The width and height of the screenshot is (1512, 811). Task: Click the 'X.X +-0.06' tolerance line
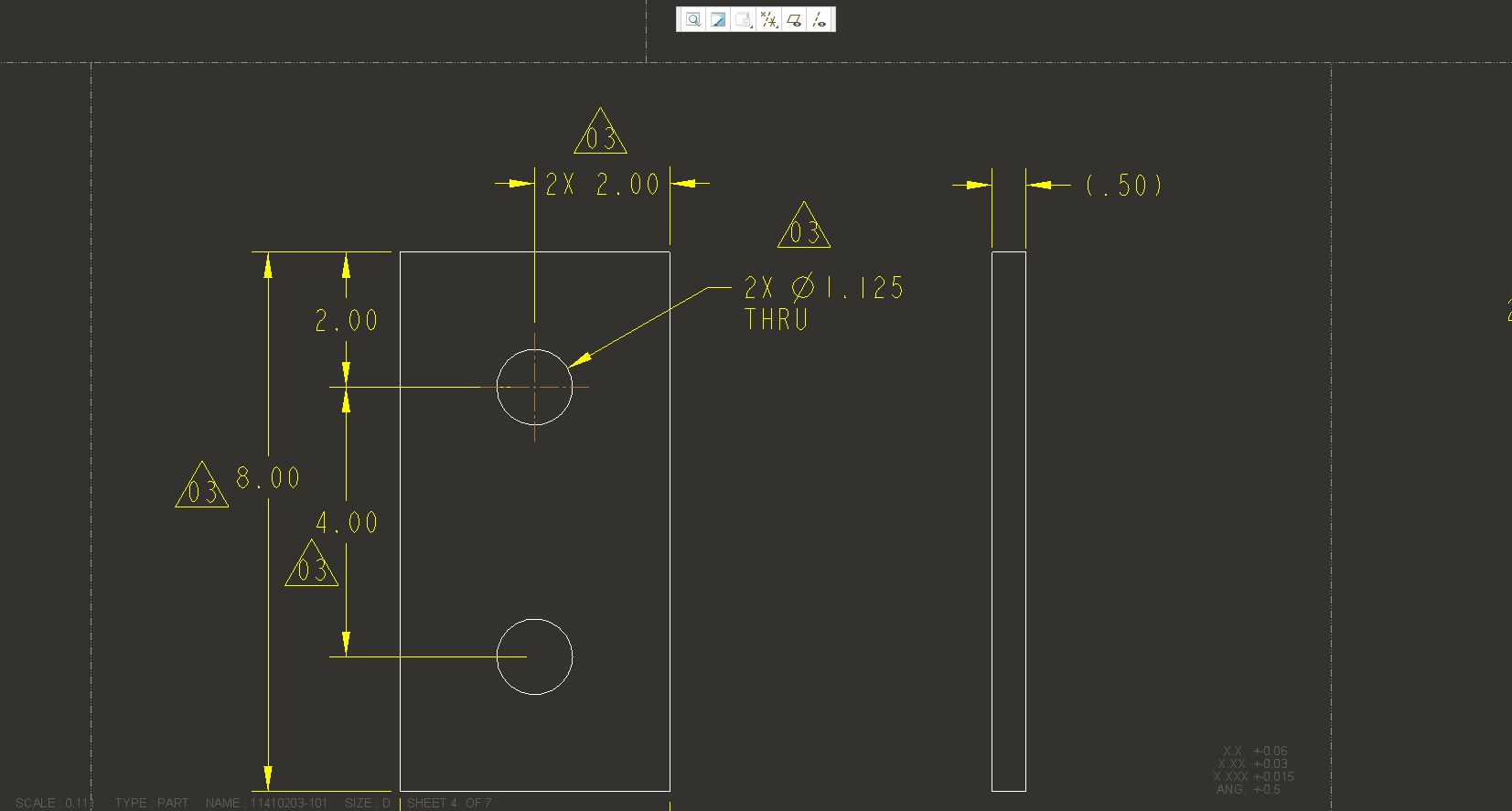[1255, 751]
